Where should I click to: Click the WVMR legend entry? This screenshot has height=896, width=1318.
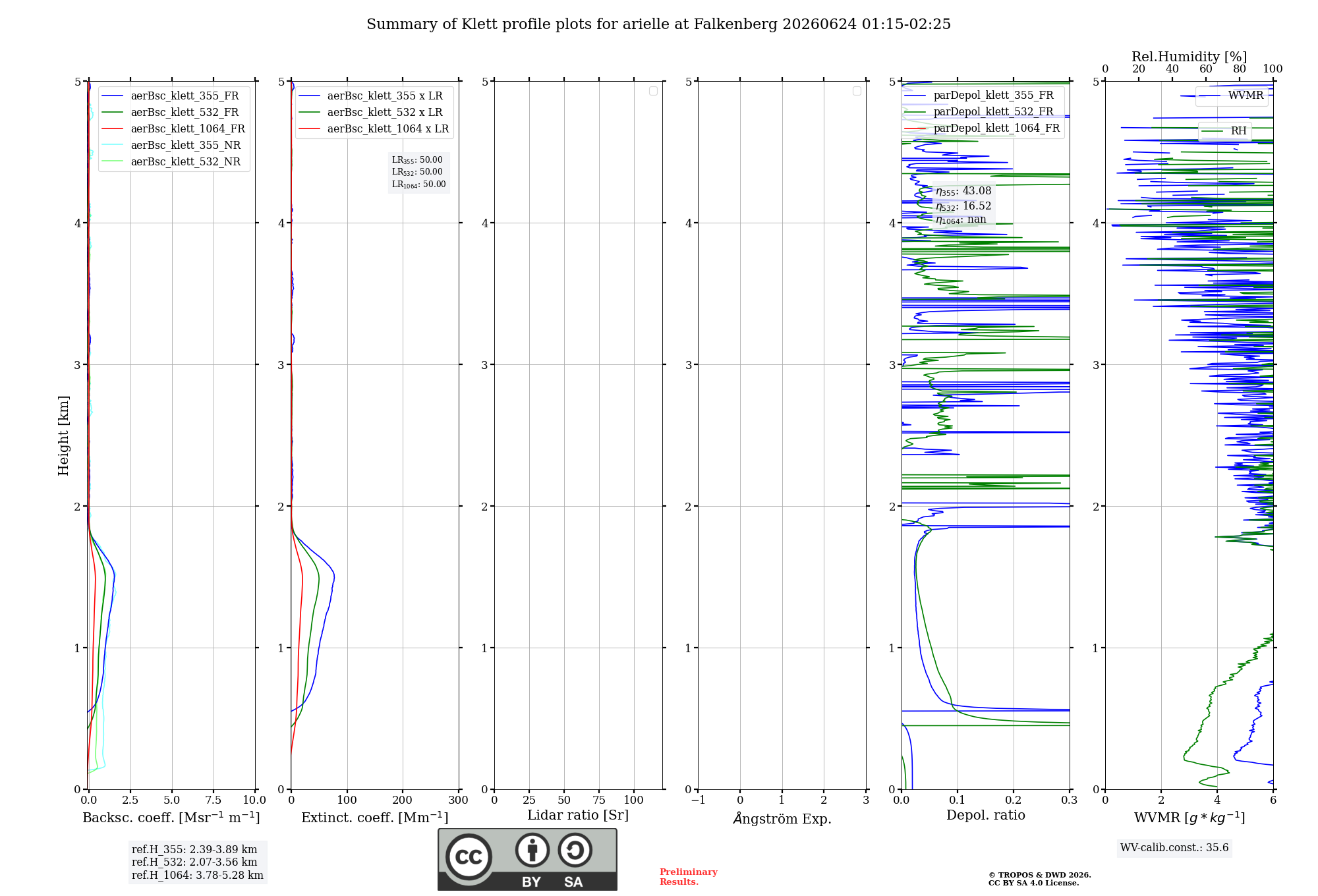coord(1232,96)
